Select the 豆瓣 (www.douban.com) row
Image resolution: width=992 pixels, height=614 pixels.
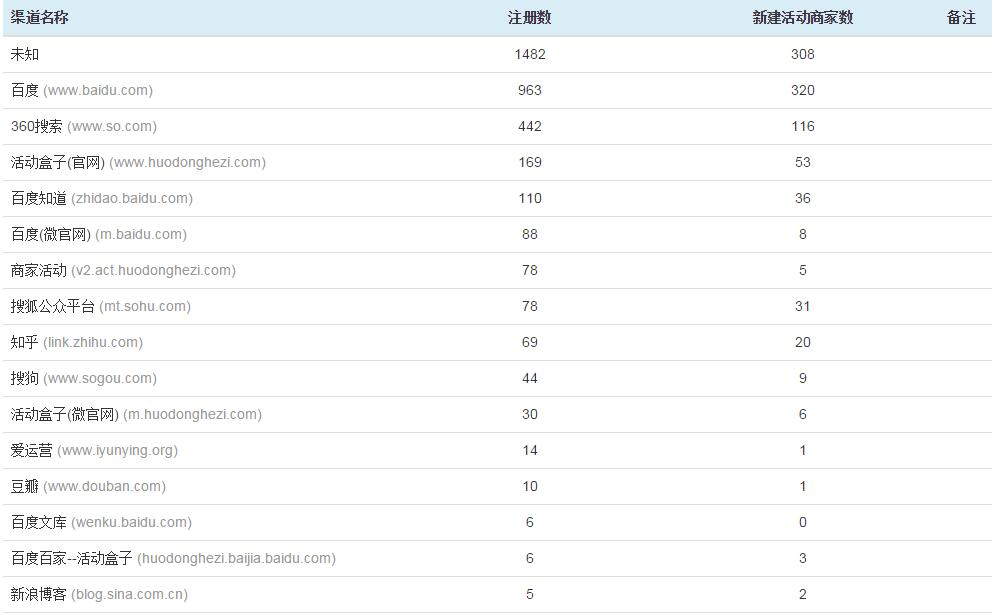497,487
